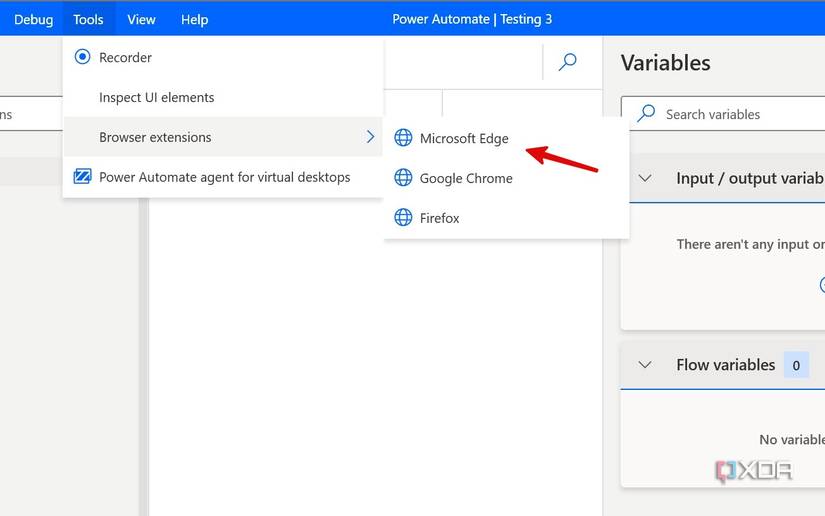This screenshot has height=516, width=825.
Task: Click the search magnifier icon in toolbar
Action: tap(567, 62)
